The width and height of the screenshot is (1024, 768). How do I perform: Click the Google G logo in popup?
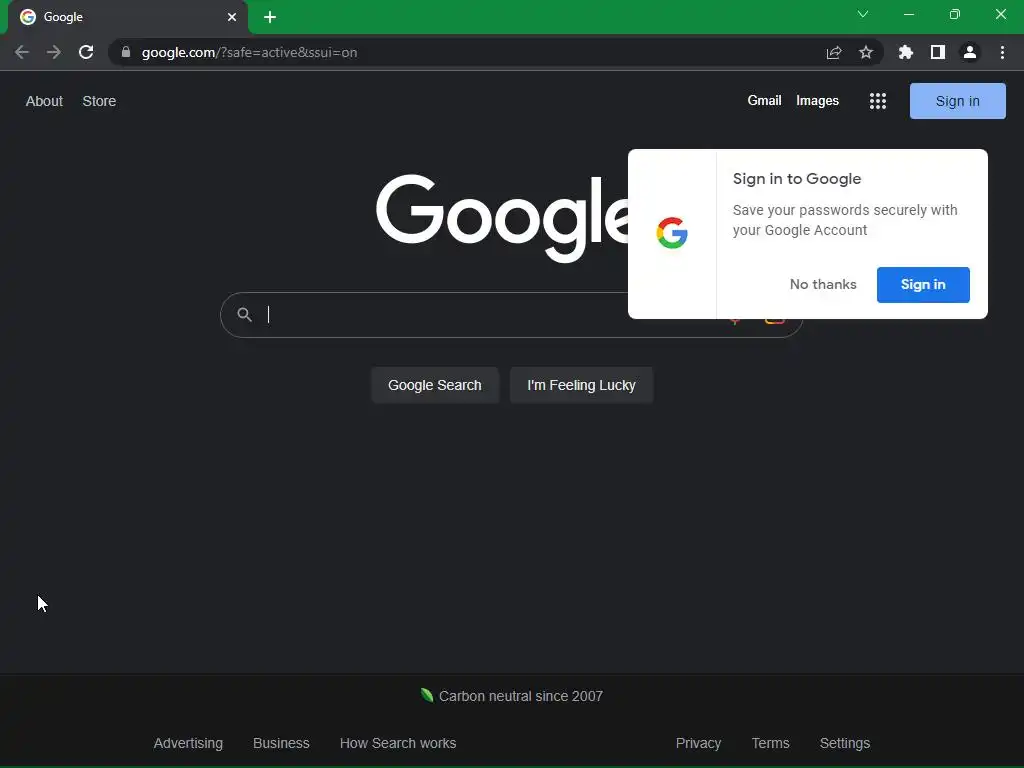(672, 233)
